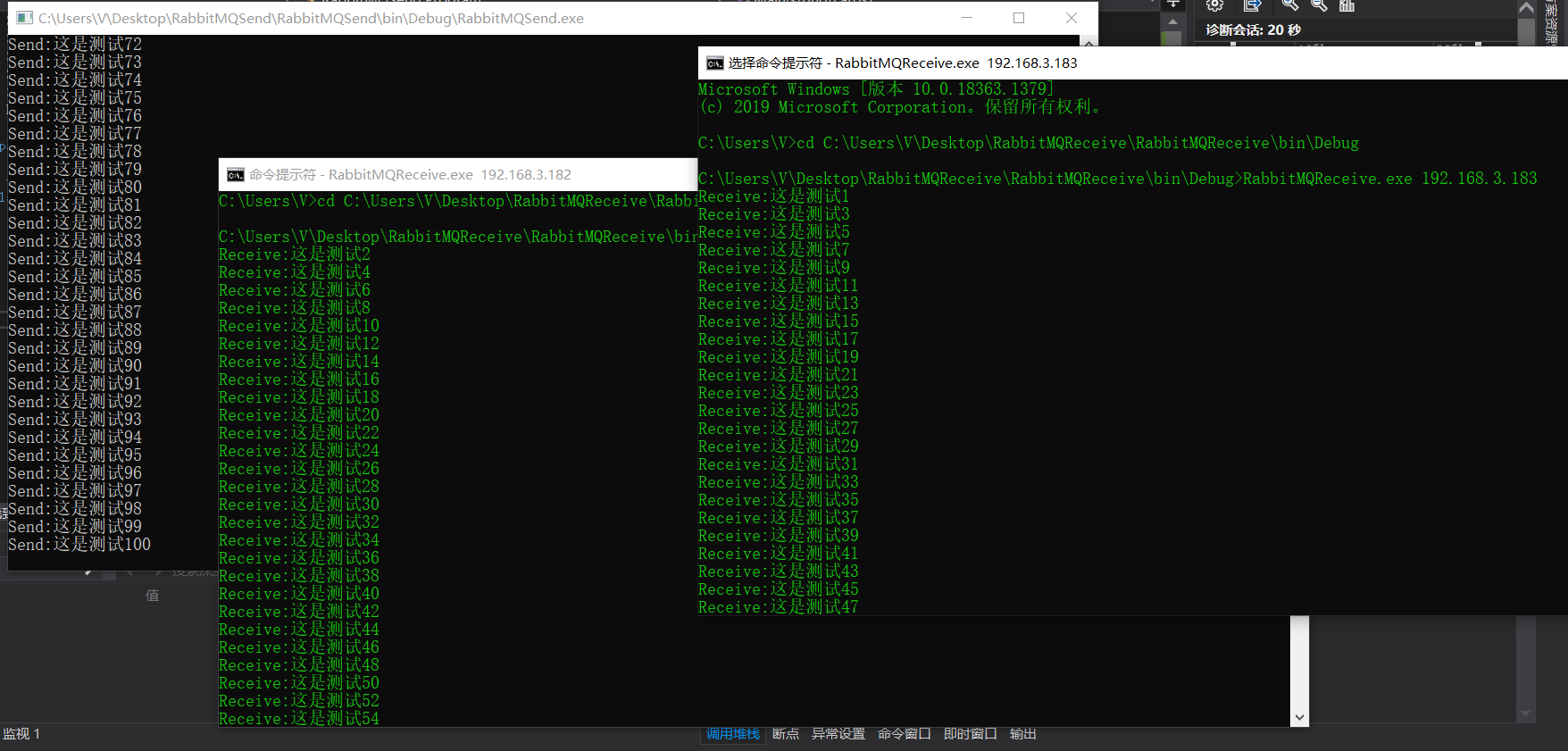
Task: Click line 'Receive:这是测试30' in .182 console
Action: pyautogui.click(x=299, y=505)
